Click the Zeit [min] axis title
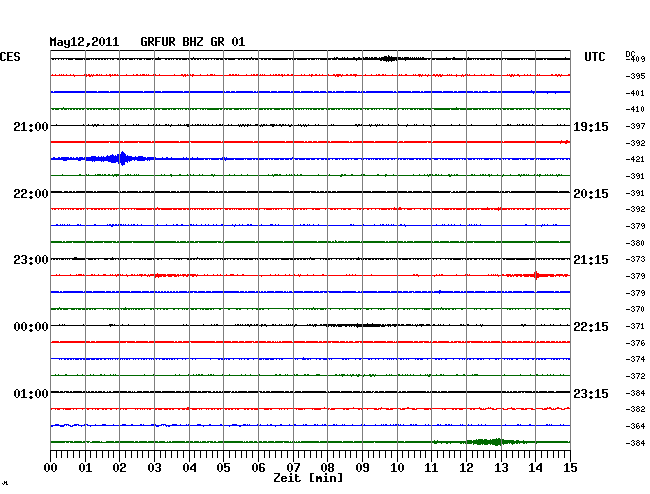The image size is (650, 494). 308,478
